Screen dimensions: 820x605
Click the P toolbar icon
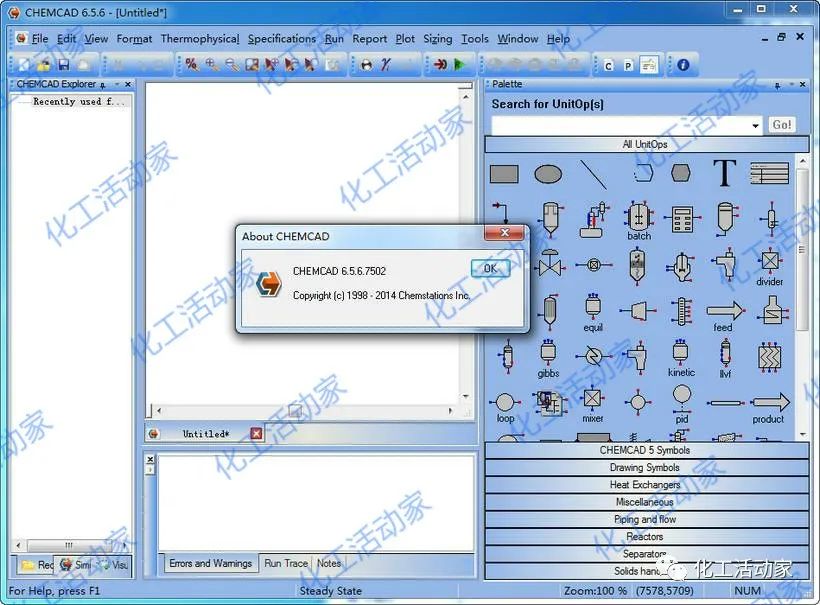pyautogui.click(x=628, y=66)
